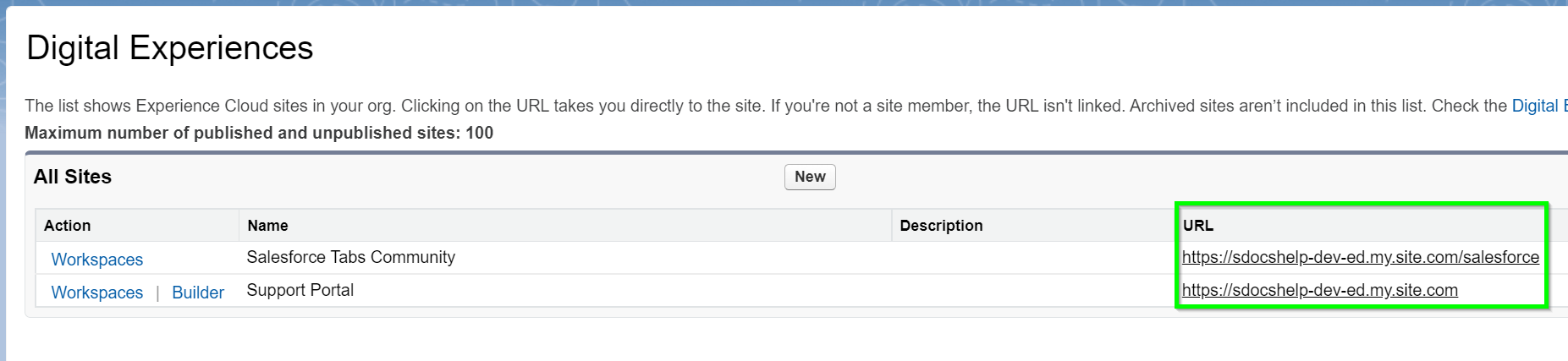This screenshot has width=1568, height=361.
Task: Open Workspaces for the Support Portal site
Action: 97,293
